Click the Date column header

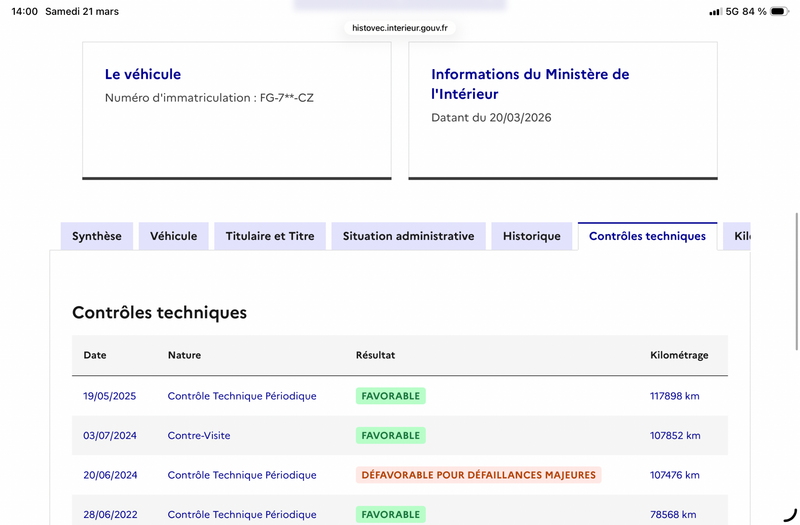point(95,355)
